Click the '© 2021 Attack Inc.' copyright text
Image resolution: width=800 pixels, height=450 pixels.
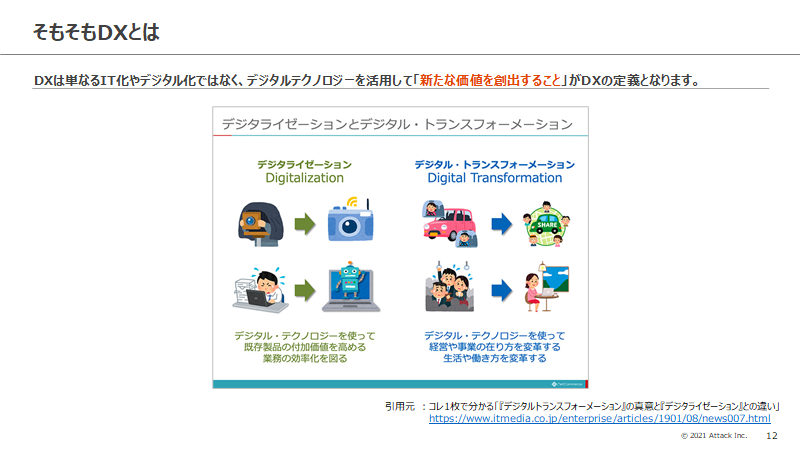(714, 435)
